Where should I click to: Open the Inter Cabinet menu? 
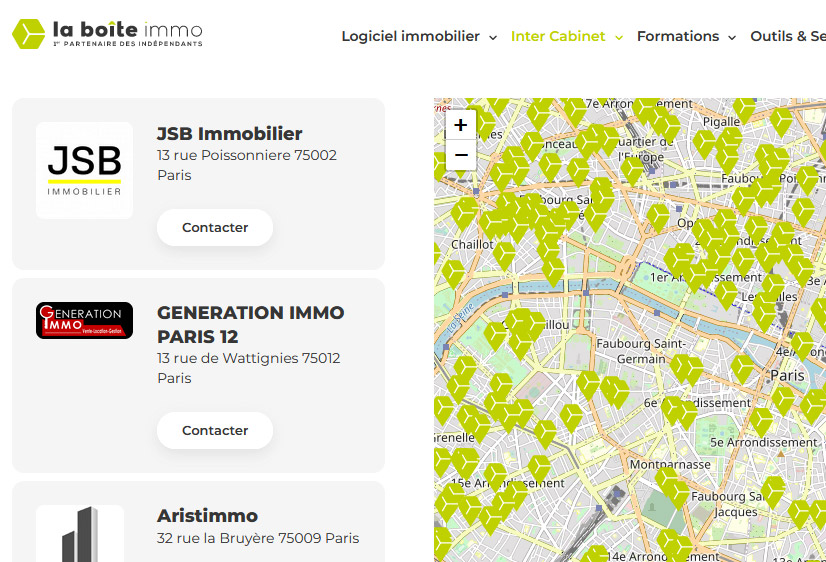point(558,36)
